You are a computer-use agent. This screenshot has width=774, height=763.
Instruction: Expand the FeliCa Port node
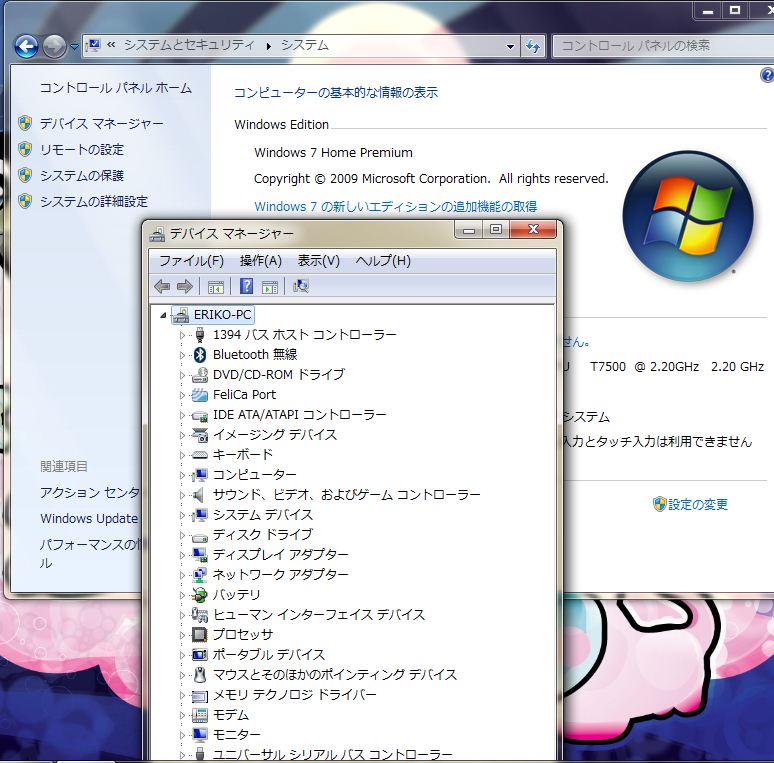pos(183,395)
